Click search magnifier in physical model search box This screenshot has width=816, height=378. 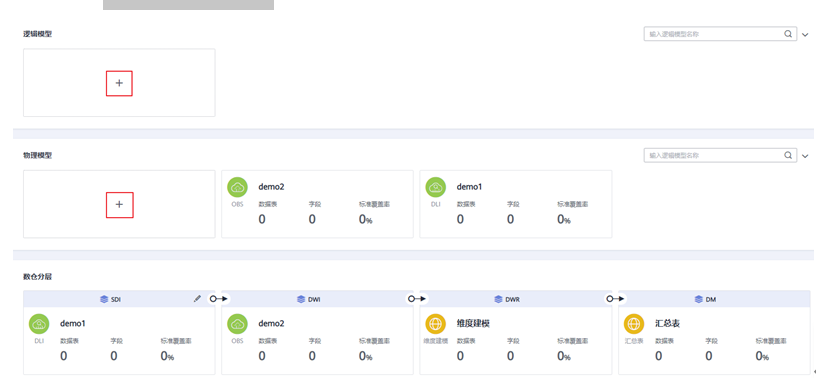(788, 155)
